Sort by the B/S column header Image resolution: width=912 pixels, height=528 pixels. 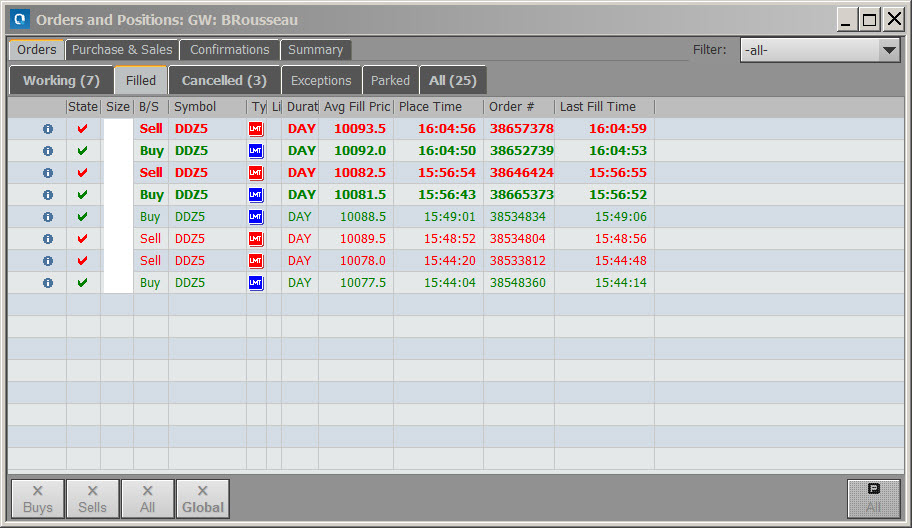click(151, 107)
